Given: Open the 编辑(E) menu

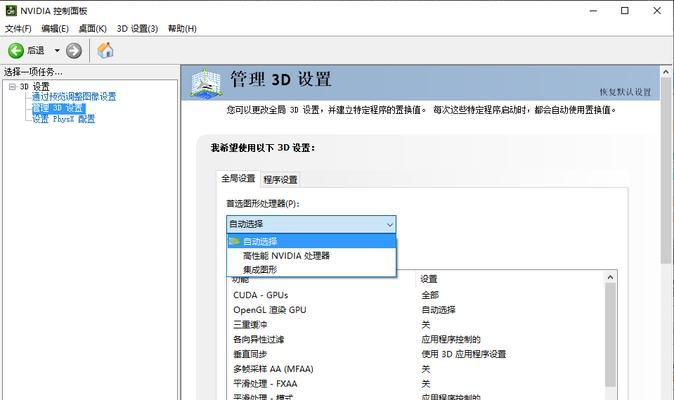Looking at the screenshot, I should coord(55,29).
